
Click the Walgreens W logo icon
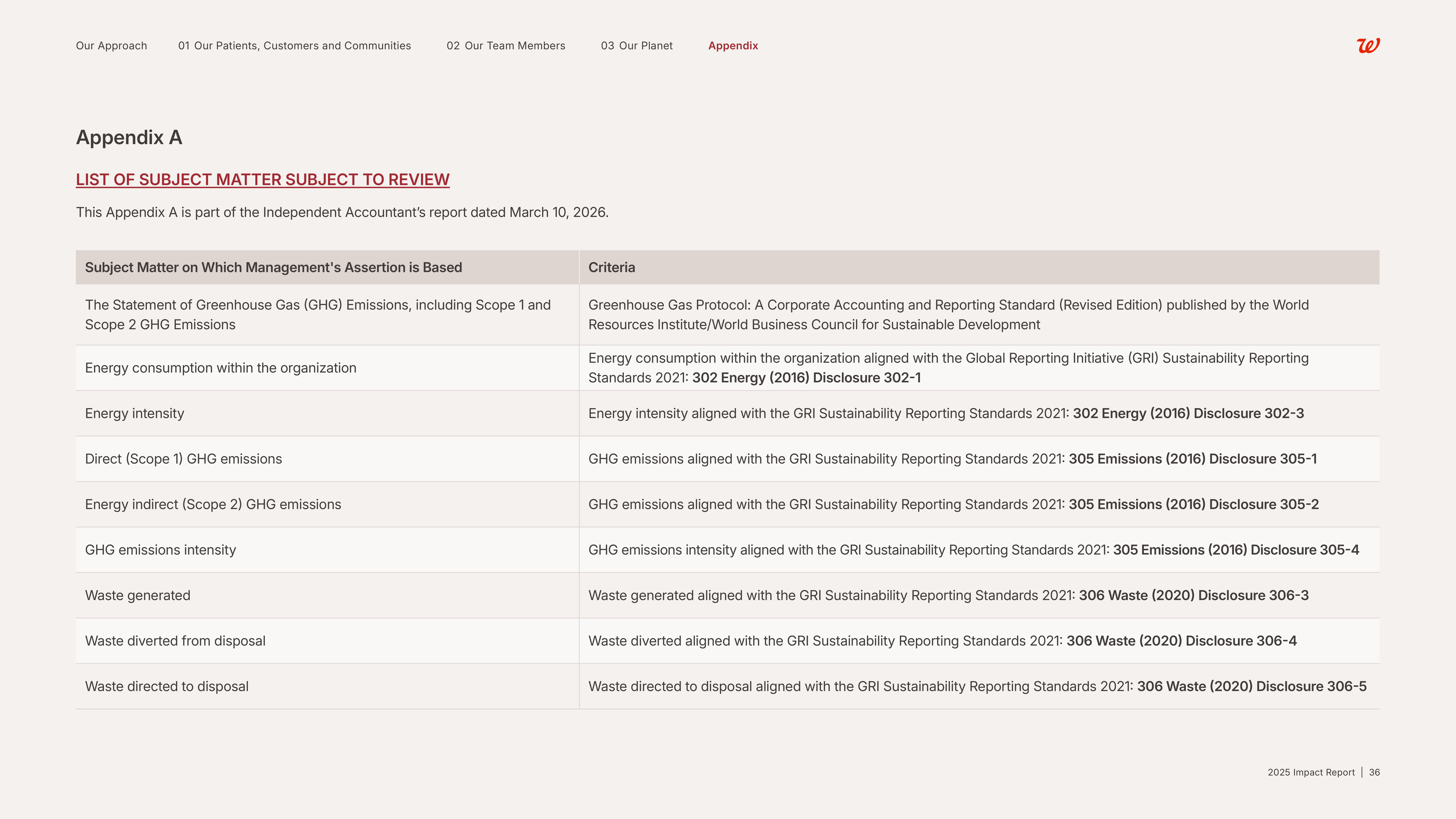(1368, 45)
